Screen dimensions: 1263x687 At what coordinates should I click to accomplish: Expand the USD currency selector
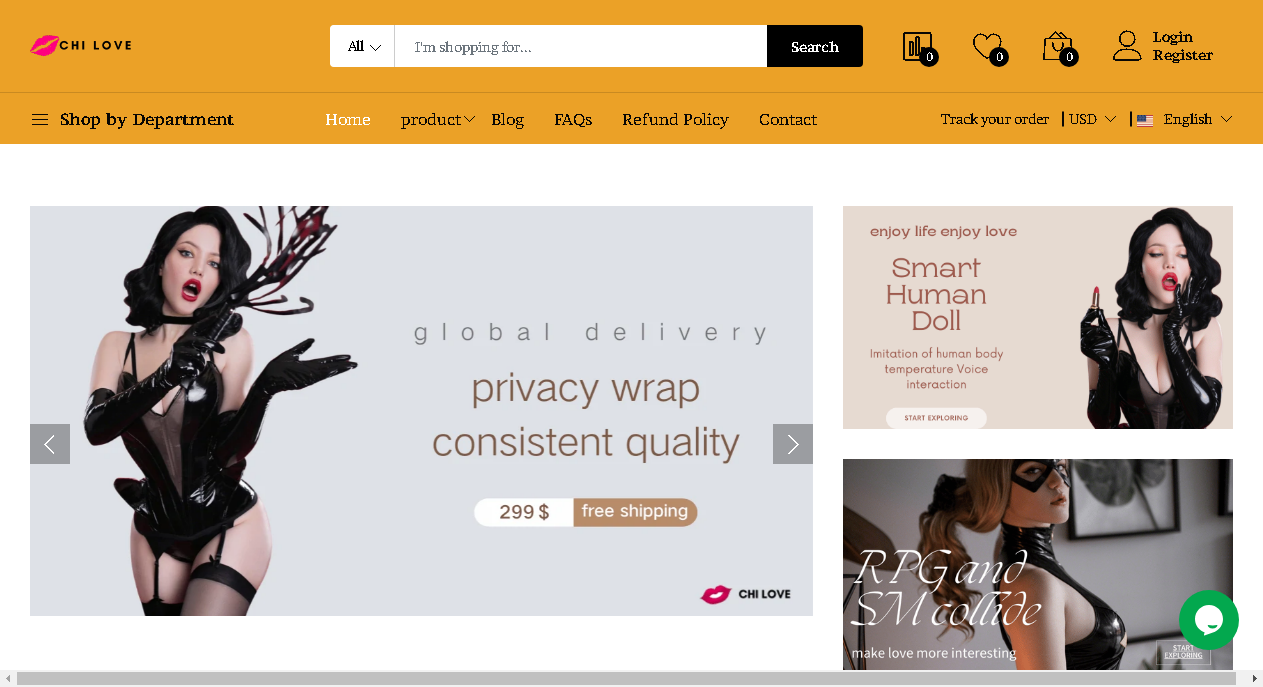(1092, 119)
